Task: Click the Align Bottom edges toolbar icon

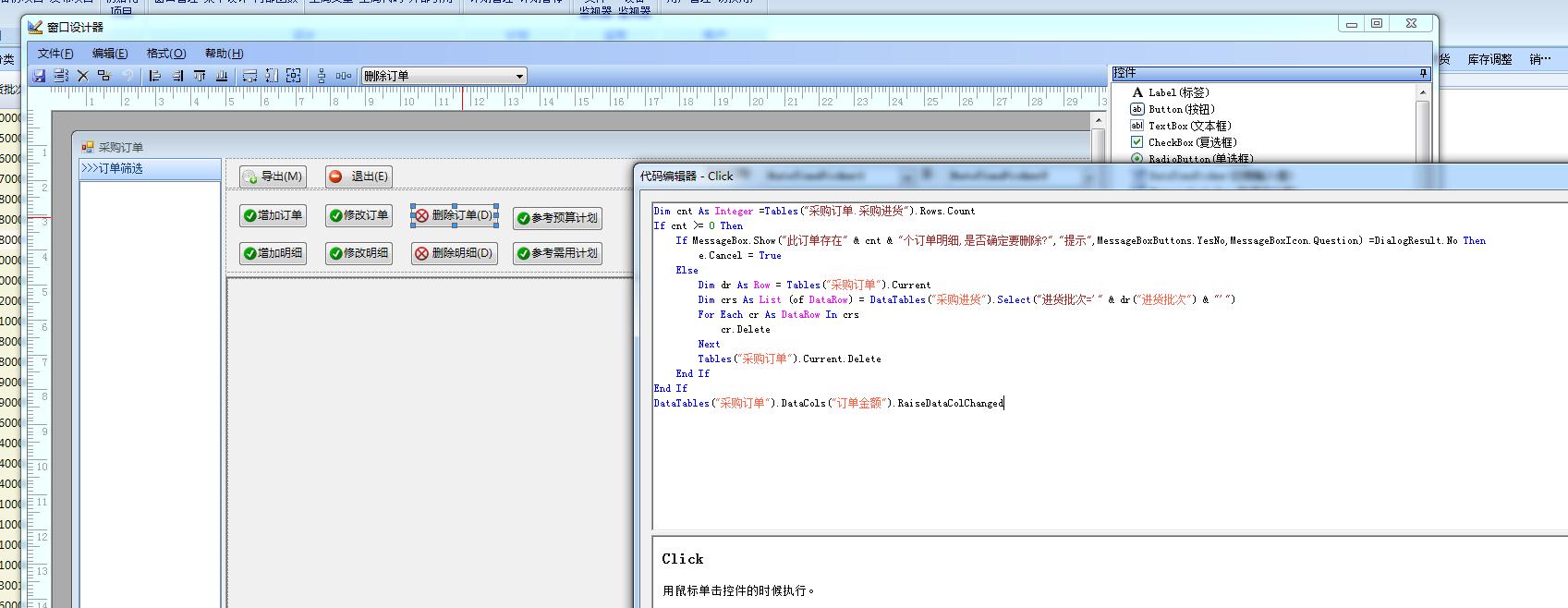Action: [x=222, y=76]
